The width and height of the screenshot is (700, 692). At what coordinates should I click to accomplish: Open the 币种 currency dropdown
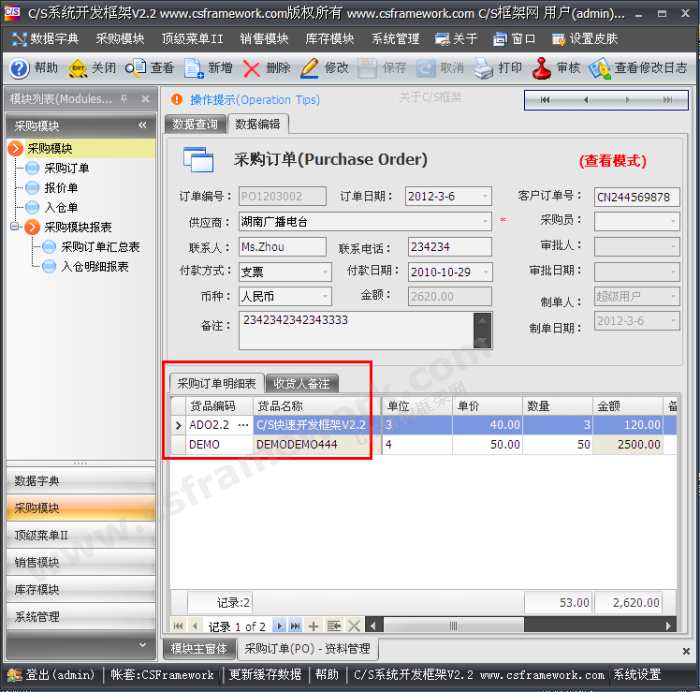pos(324,297)
